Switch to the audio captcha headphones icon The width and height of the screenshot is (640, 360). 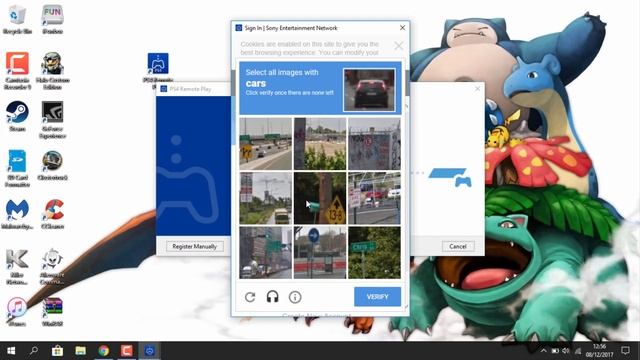[272, 297]
